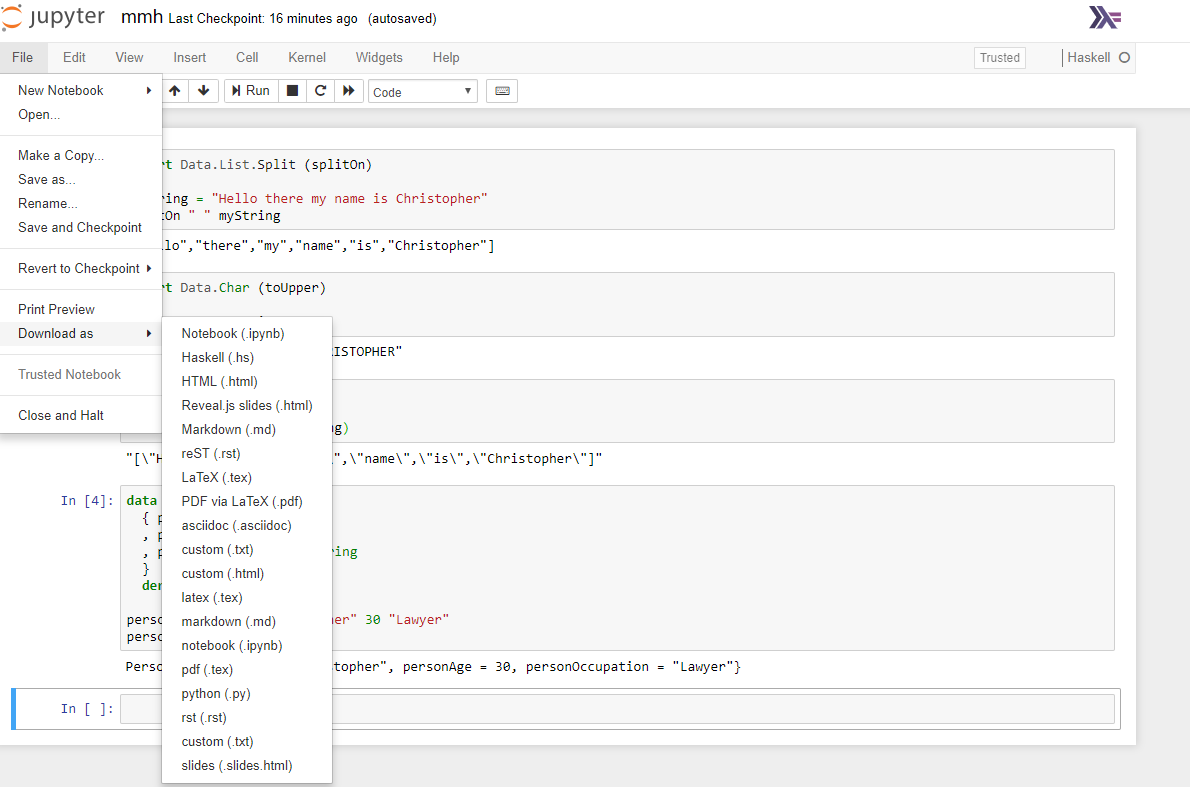Download as lowercase rst (.rst)
The image size is (1190, 787).
click(247, 718)
